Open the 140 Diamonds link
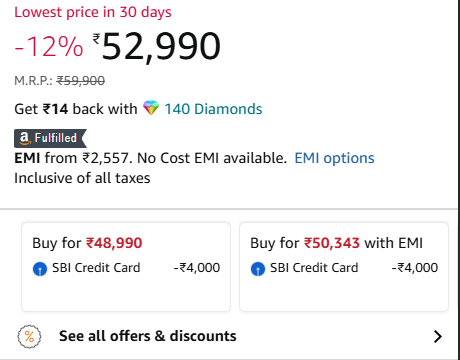Image resolution: width=460 pixels, height=360 pixels. 213,109
